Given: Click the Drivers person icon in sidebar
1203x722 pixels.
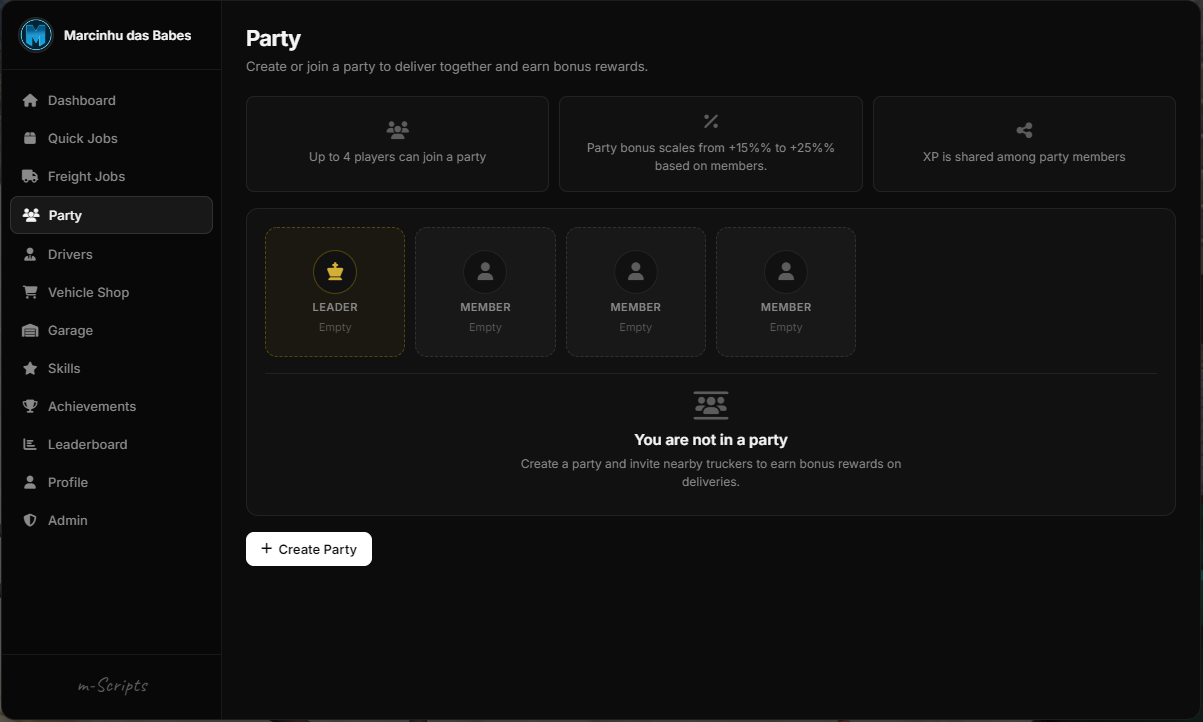Looking at the screenshot, I should click(x=30, y=254).
